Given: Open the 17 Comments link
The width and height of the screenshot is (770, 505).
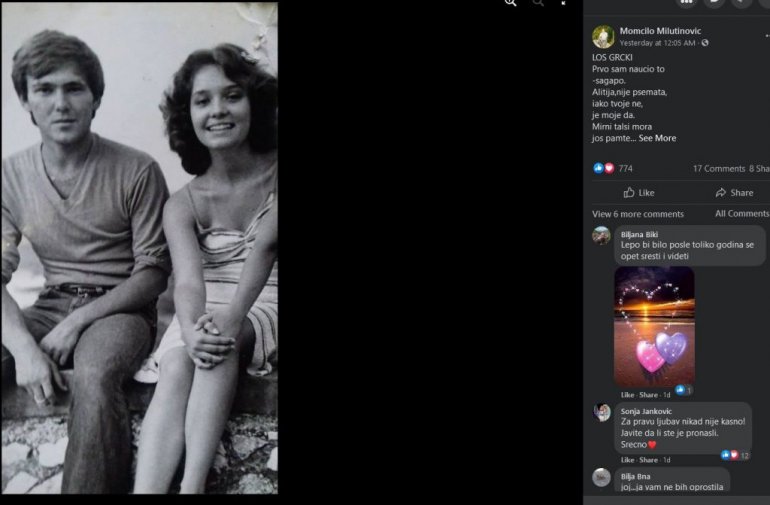Looking at the screenshot, I should coord(718,169).
